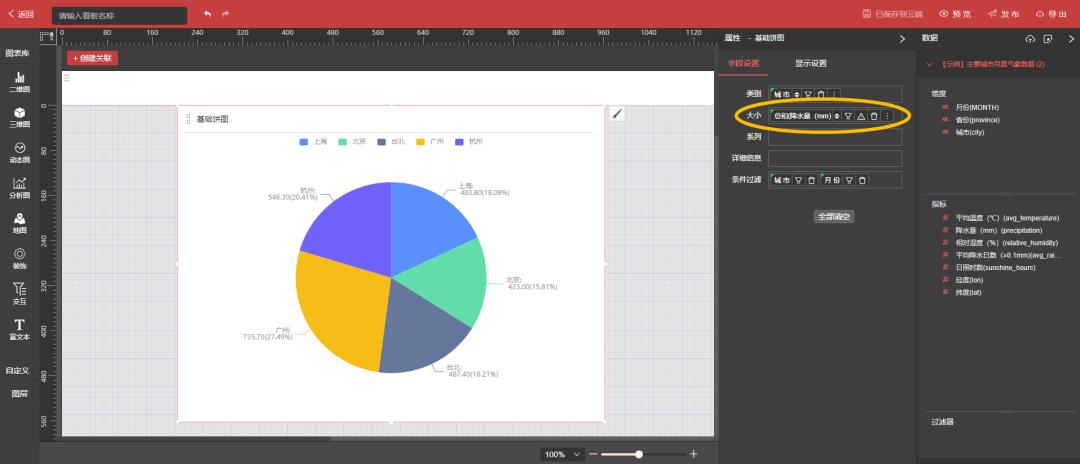Image resolution: width=1080 pixels, height=464 pixels.
Task: Click the zoom slider handle
Action: click(638, 454)
